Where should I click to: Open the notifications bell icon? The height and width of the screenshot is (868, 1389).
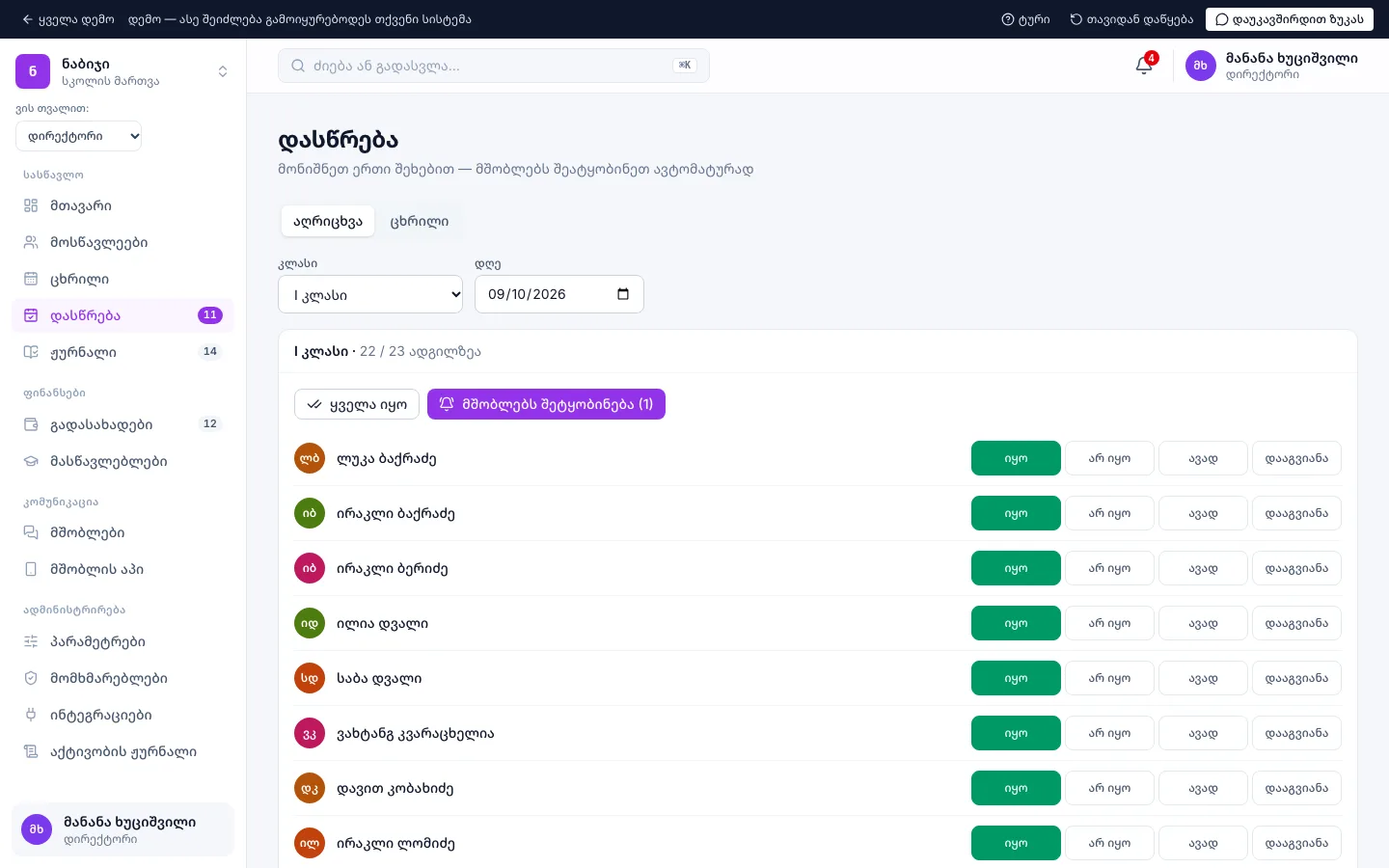tap(1144, 66)
